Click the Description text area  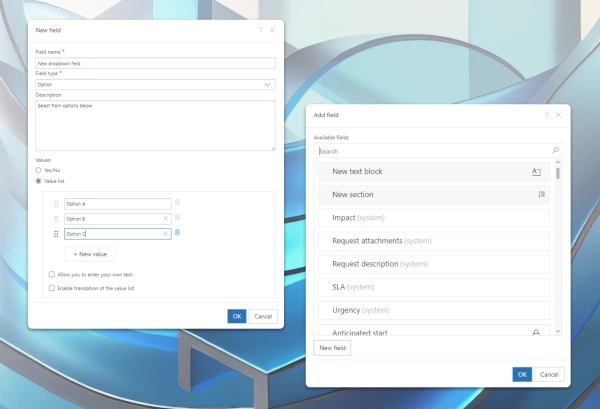click(155, 125)
